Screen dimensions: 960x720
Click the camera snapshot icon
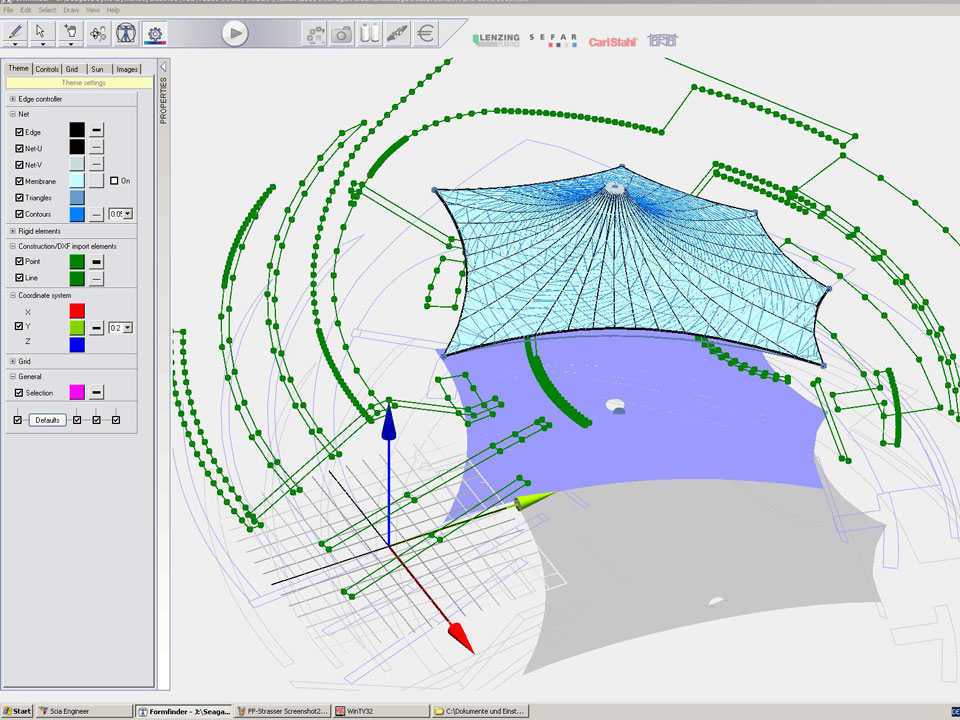[x=342, y=34]
